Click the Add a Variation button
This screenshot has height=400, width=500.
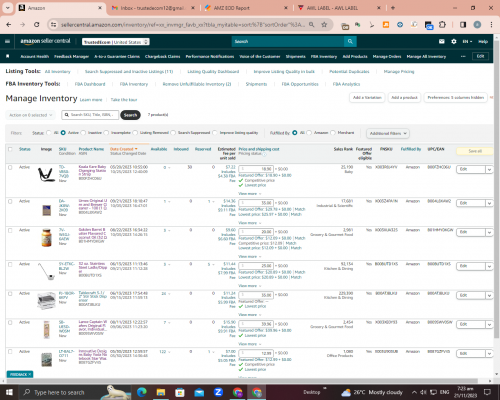367,97
